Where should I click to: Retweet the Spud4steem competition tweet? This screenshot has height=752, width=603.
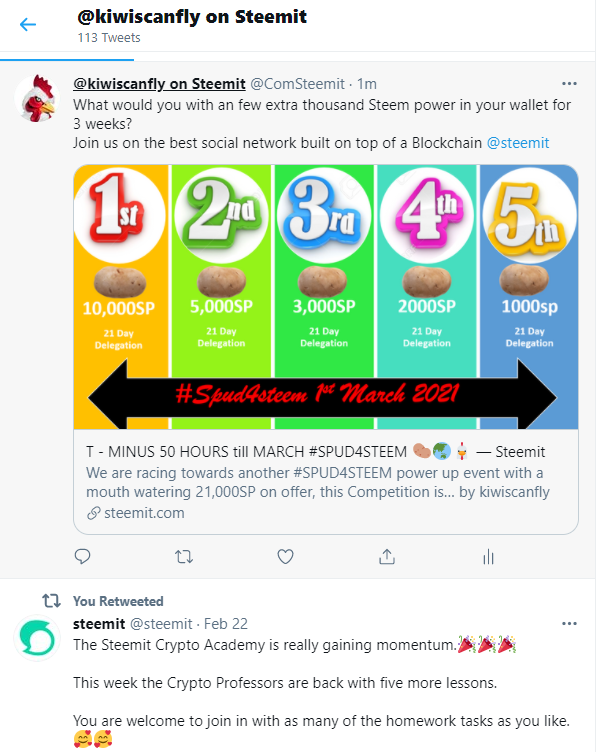tap(184, 557)
